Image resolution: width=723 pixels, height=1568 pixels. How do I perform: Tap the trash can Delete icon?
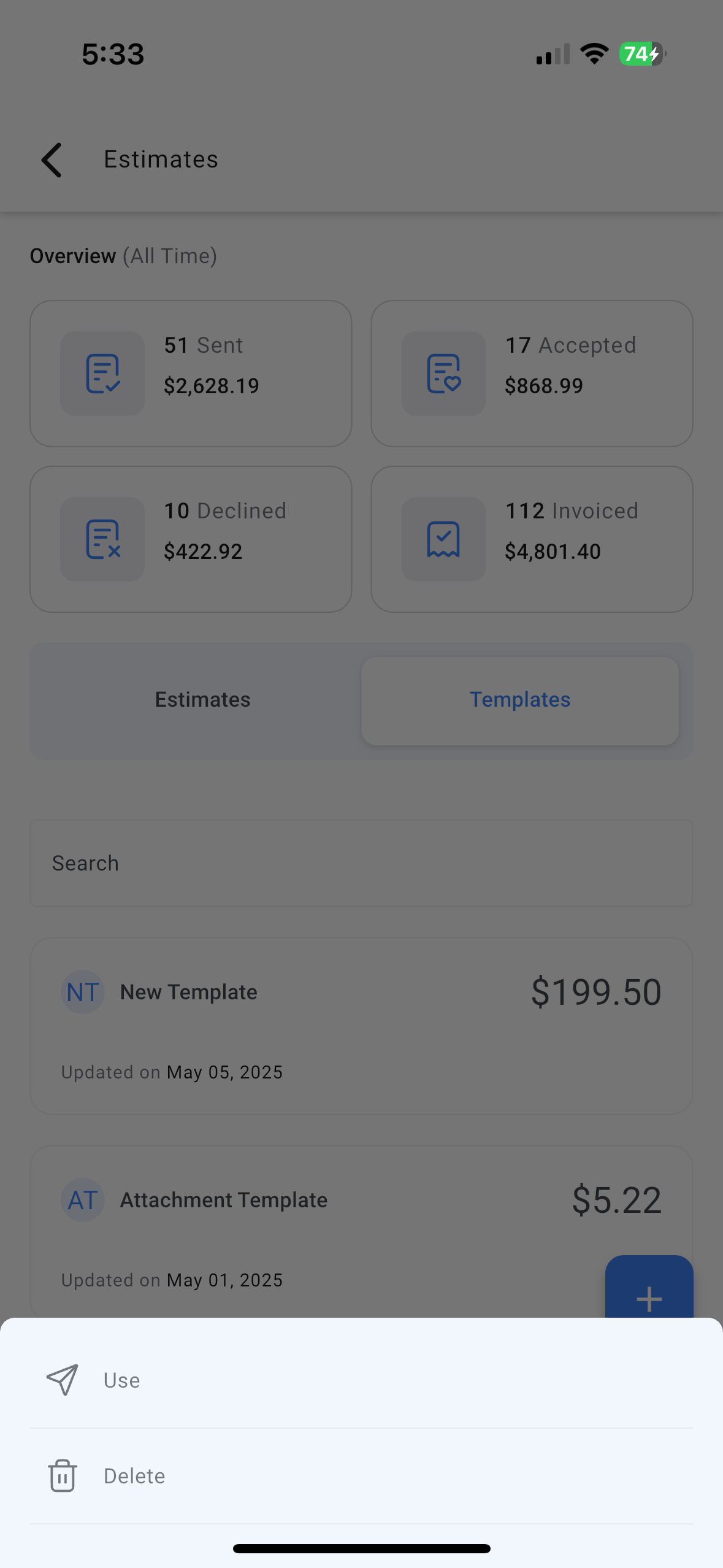click(x=63, y=1475)
